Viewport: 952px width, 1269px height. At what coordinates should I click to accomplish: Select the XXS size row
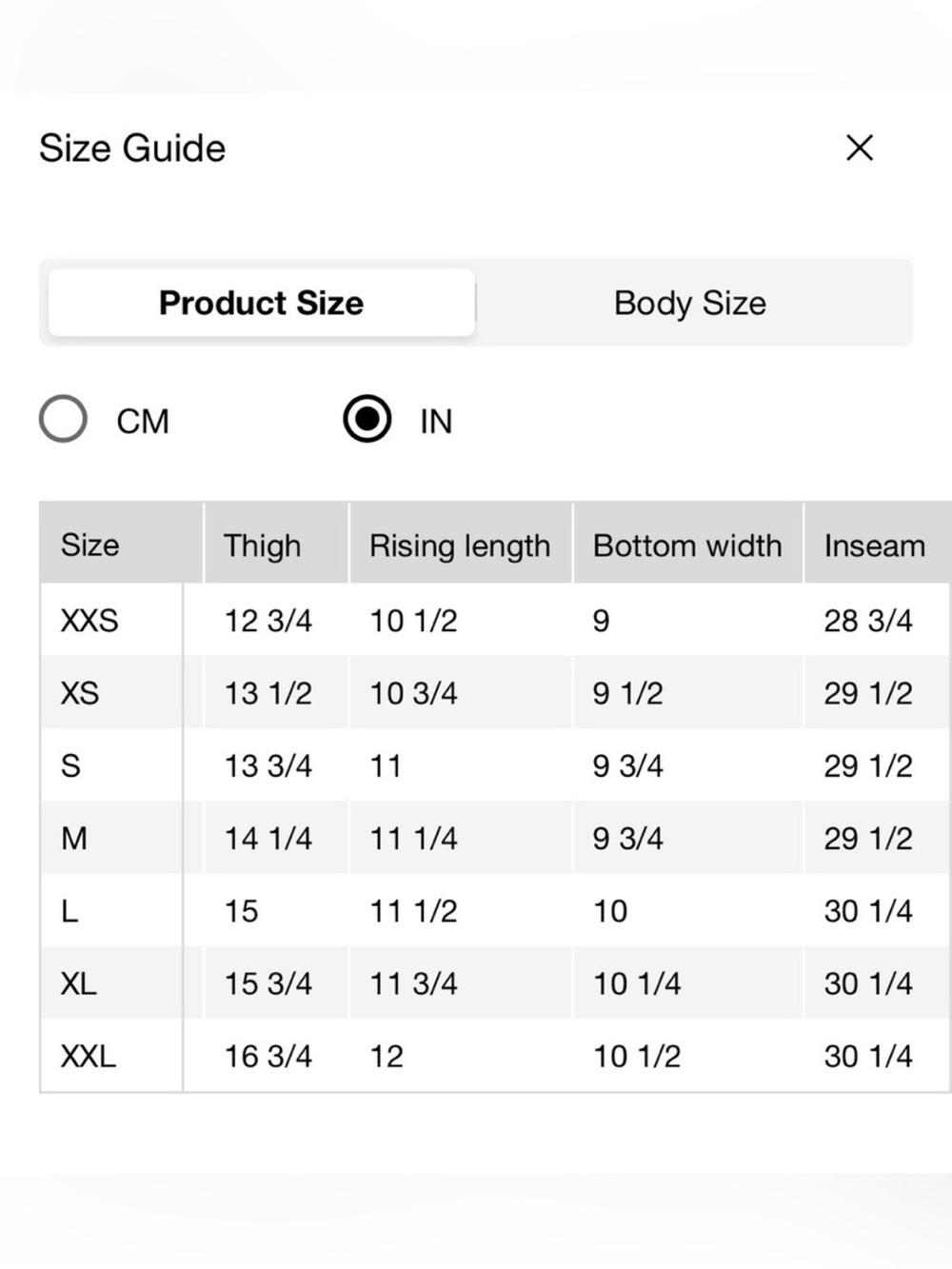[x=495, y=620]
